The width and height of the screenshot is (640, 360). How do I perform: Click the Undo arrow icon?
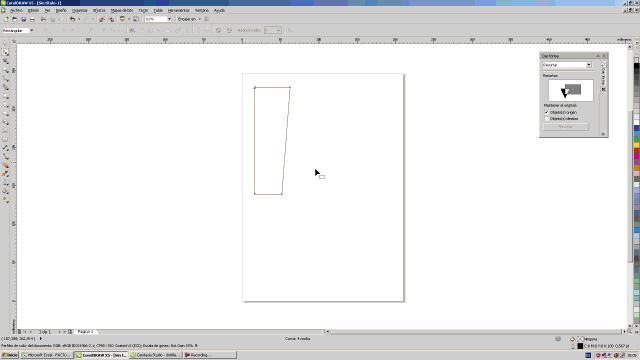(x=72, y=19)
